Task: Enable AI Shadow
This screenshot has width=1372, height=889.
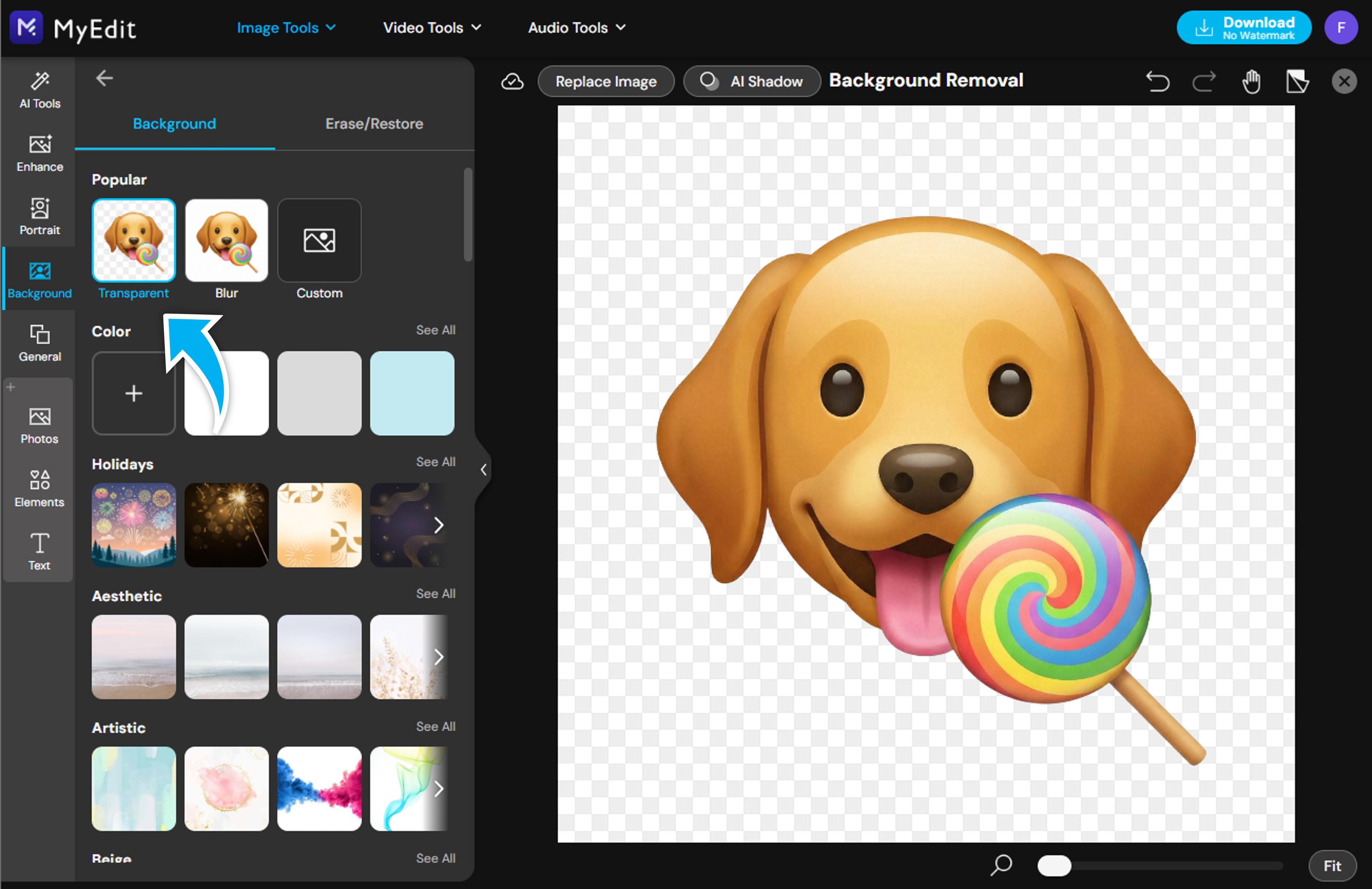Action: coord(752,81)
